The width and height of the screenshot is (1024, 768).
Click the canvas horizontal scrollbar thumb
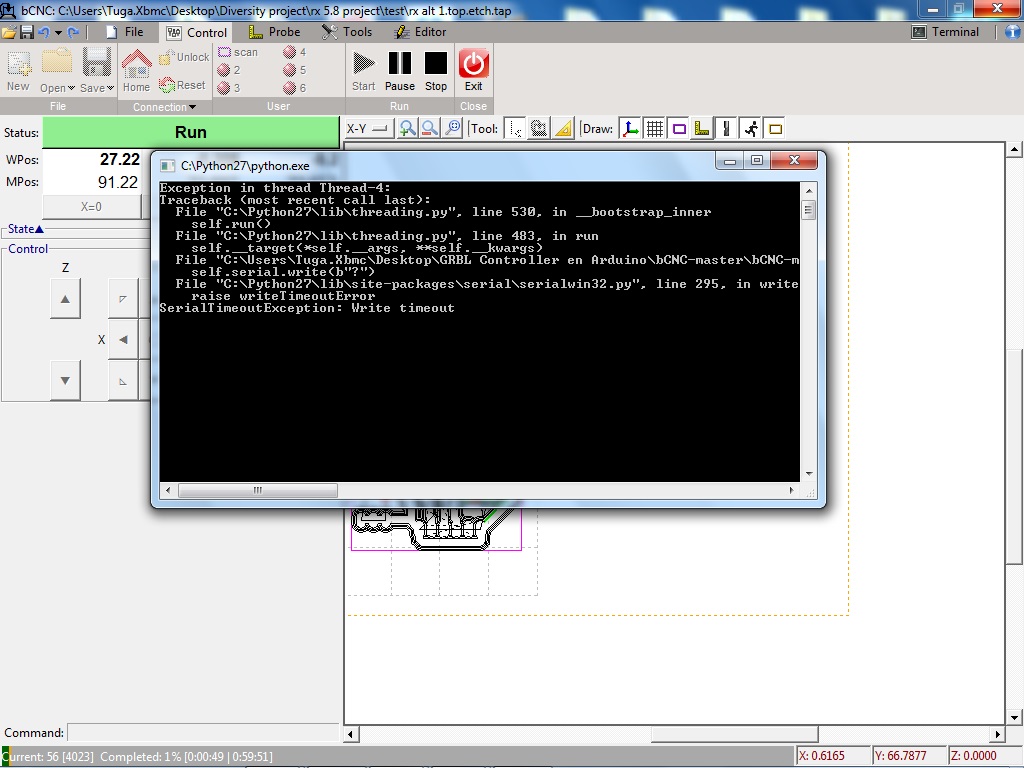pos(734,734)
